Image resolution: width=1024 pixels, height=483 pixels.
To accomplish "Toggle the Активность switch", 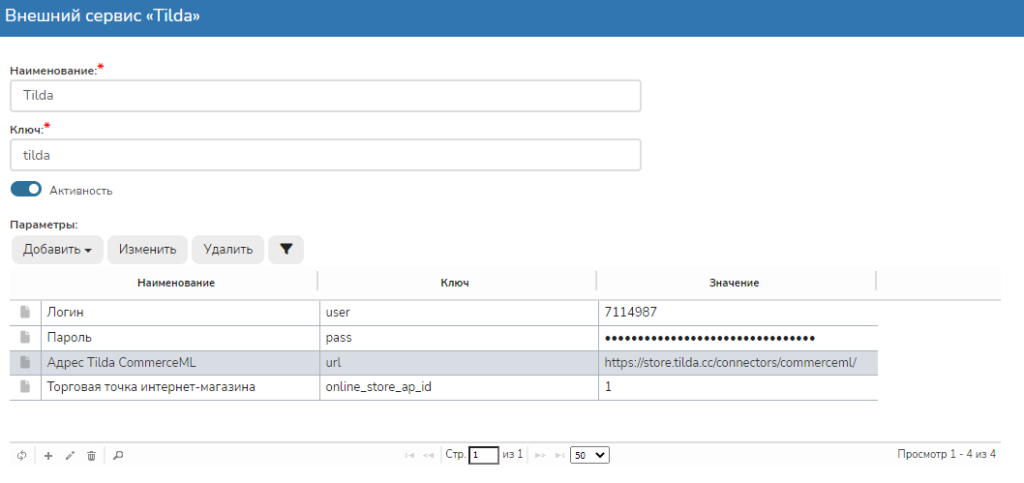I will (x=26, y=189).
